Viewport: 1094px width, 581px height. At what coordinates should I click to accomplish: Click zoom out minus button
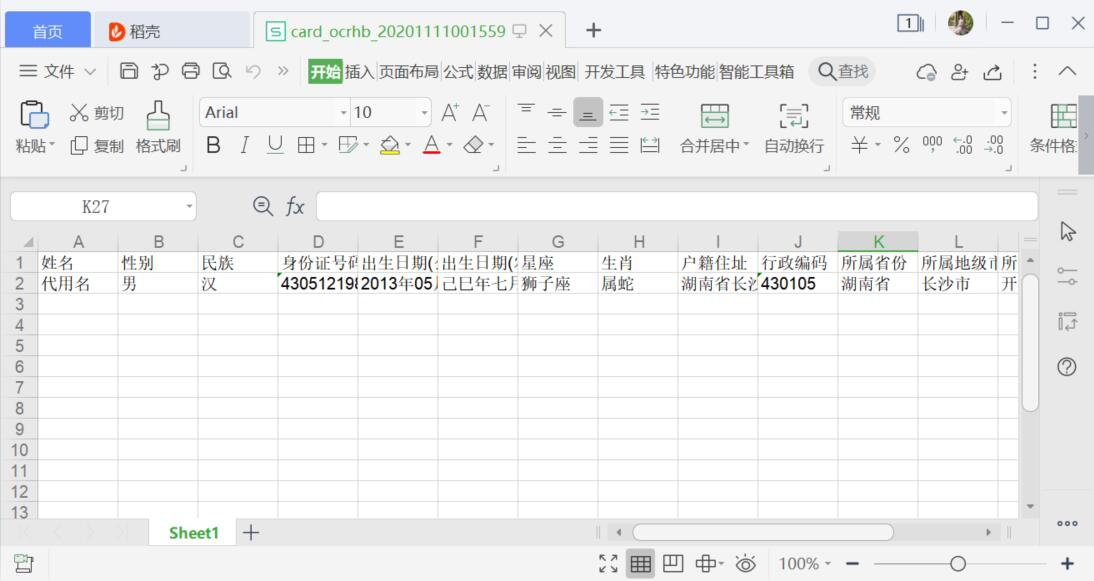853,564
